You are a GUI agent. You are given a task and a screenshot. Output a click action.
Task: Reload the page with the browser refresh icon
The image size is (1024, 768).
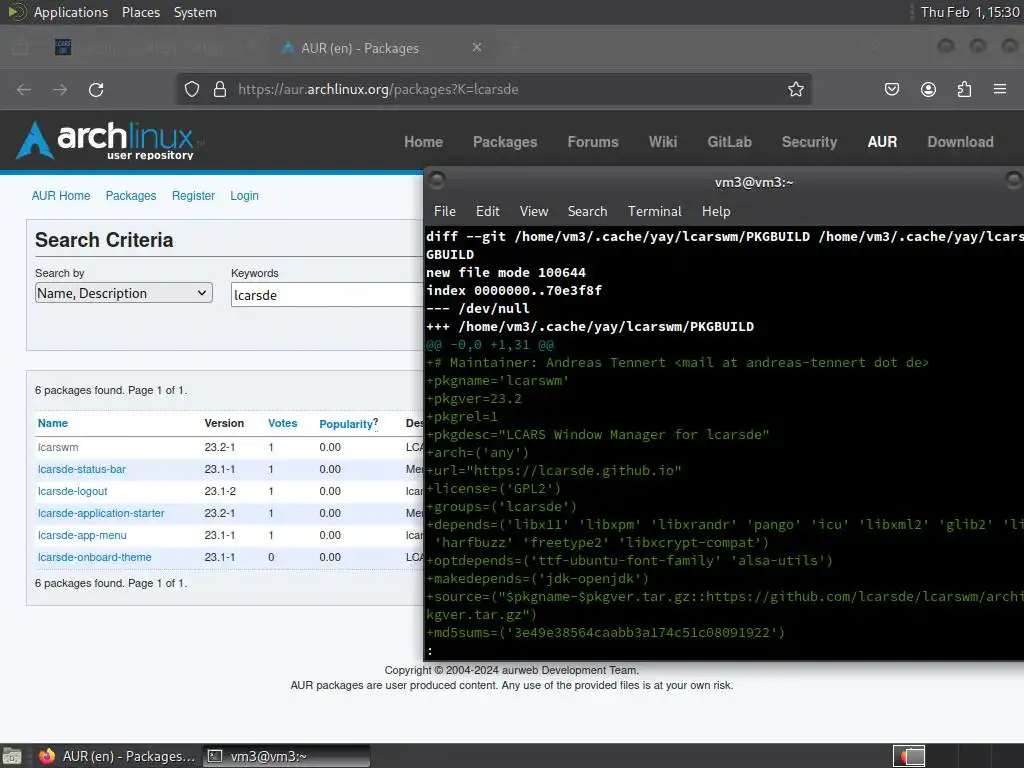tap(96, 89)
